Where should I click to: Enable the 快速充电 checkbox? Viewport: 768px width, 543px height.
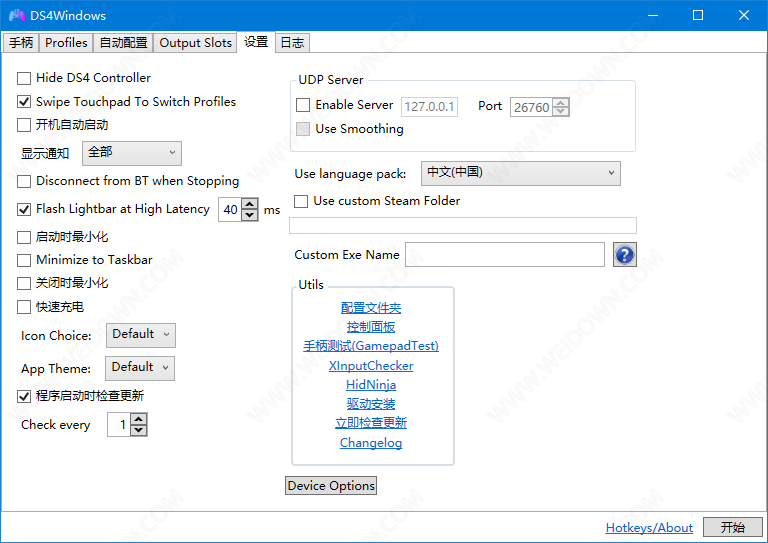24,307
